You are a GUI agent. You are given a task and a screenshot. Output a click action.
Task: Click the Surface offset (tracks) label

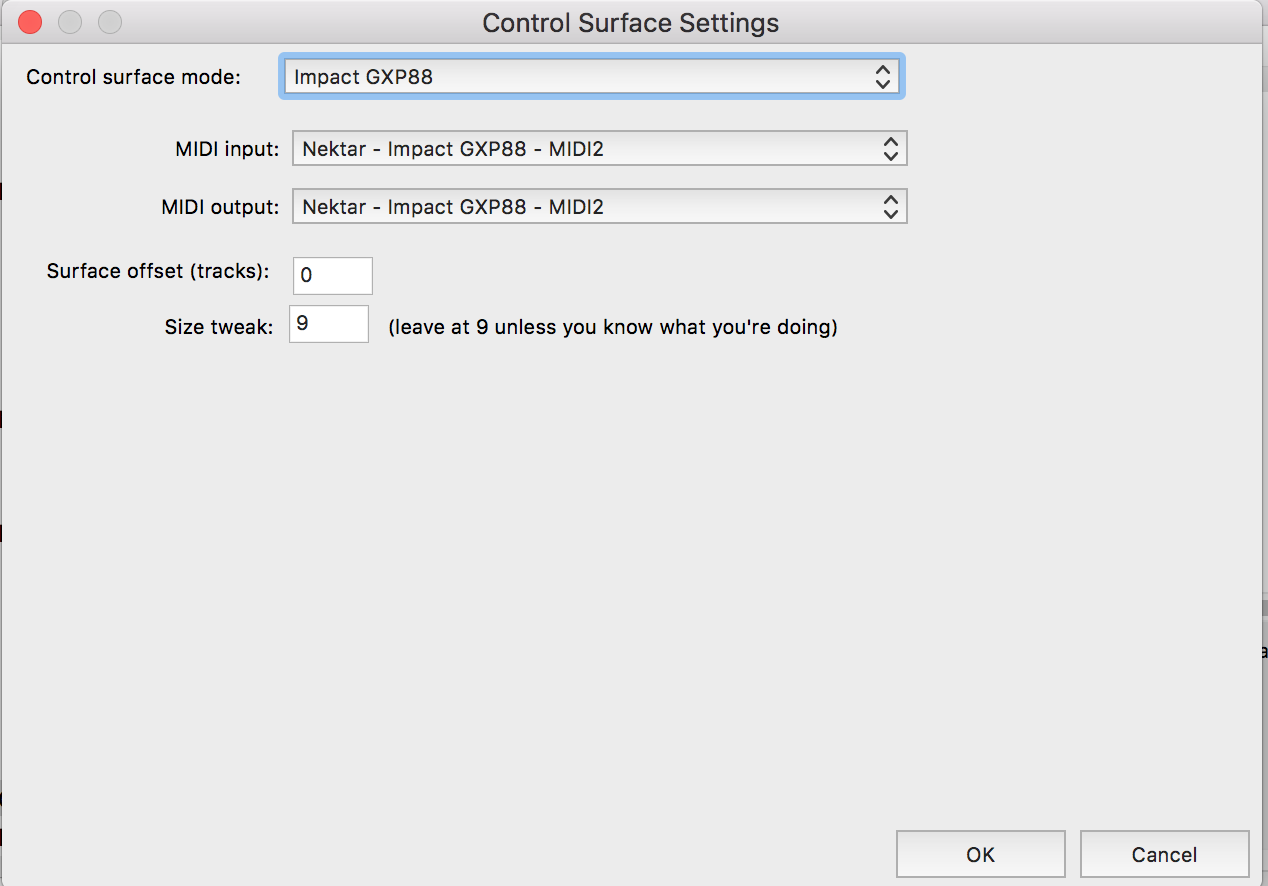pyautogui.click(x=157, y=271)
